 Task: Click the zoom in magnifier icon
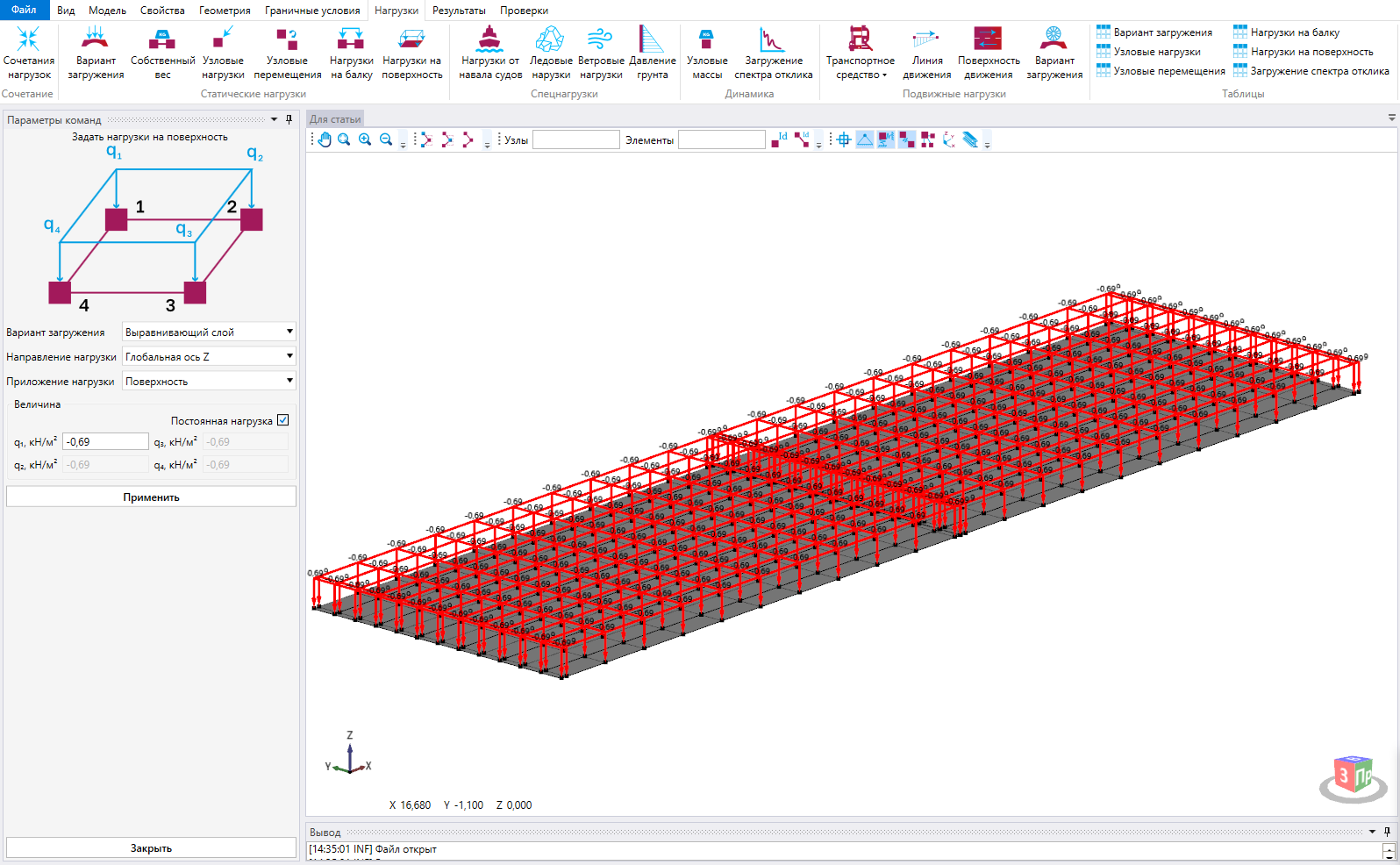(365, 139)
